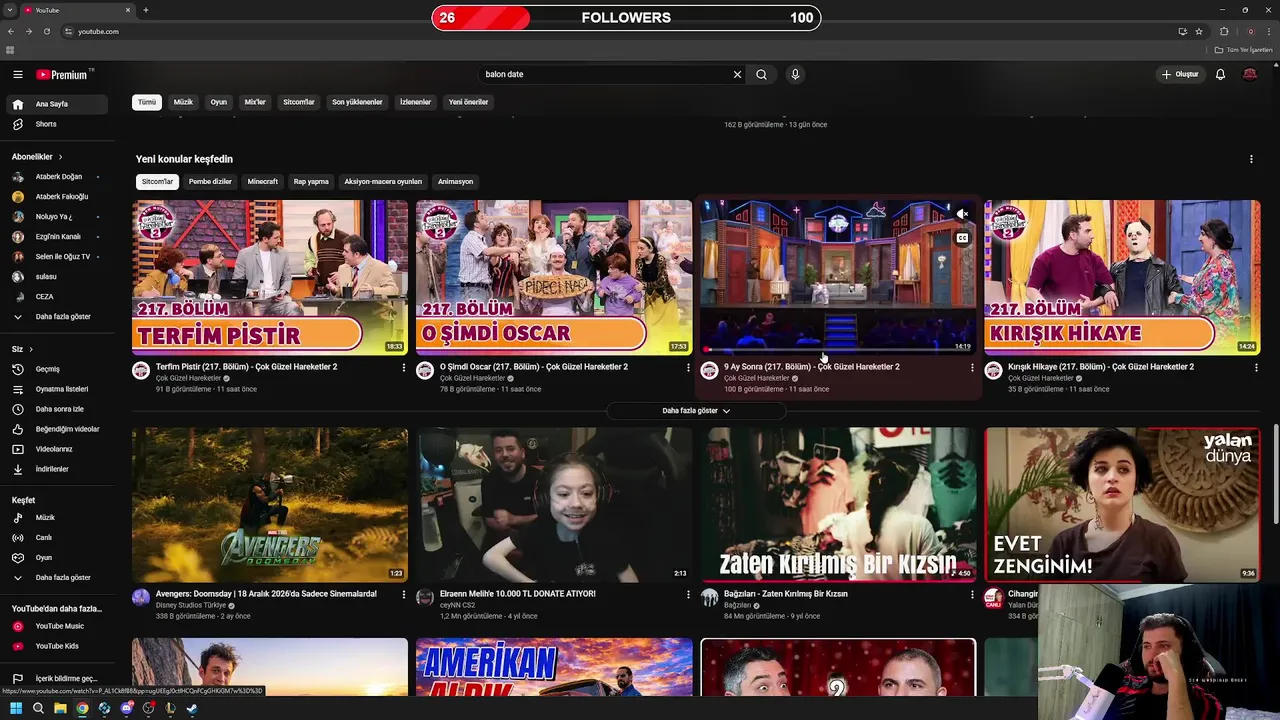Expand Daha fazla göster under subscriptions

pos(58,317)
